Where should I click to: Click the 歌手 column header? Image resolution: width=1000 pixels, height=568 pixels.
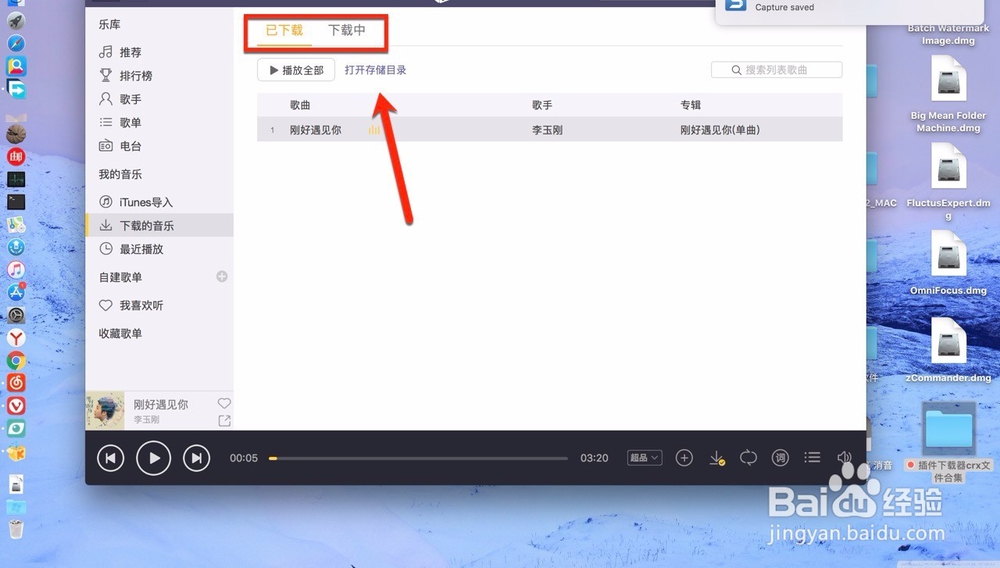tap(542, 105)
